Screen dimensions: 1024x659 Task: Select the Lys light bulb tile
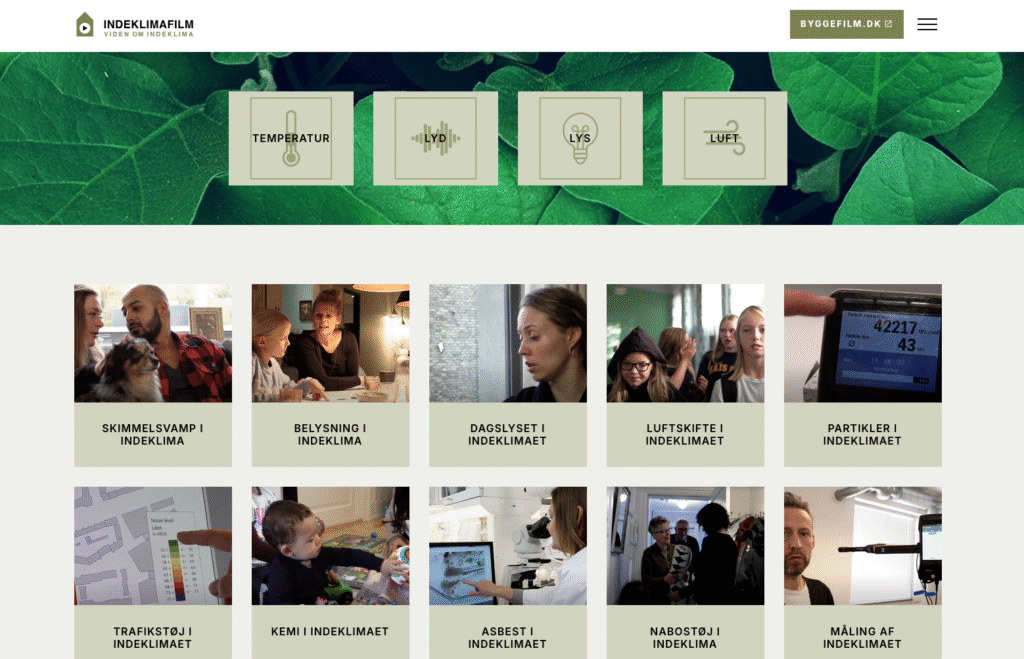coord(580,138)
